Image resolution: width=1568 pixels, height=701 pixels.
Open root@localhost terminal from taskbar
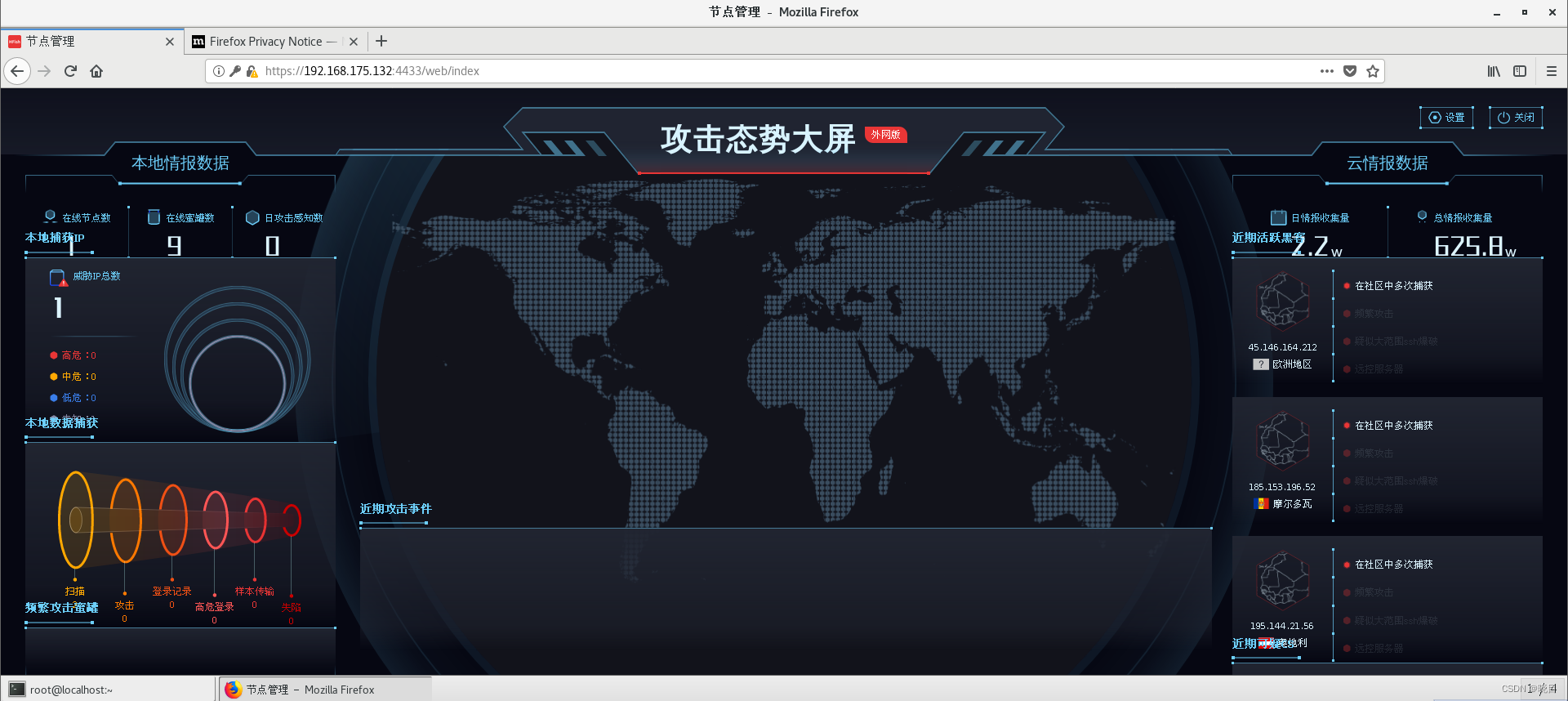click(x=109, y=690)
